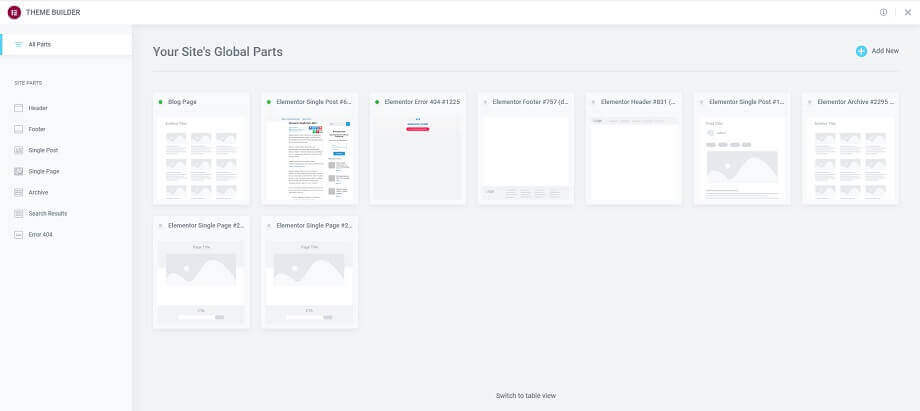Close the Theme Builder with X icon
920x411 pixels.
908,12
